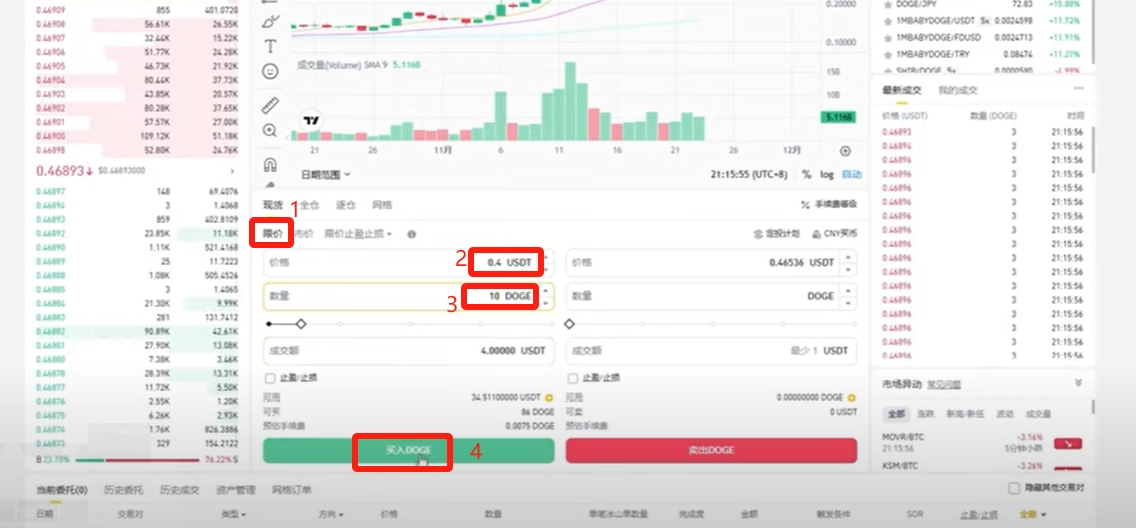
Task: Click the yellow deposit icon next to available USDT
Action: coord(549,398)
